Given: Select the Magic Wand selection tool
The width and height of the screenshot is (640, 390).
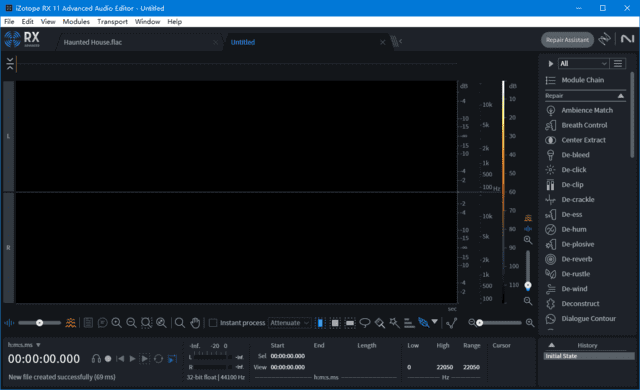Looking at the screenshot, I should point(394,323).
